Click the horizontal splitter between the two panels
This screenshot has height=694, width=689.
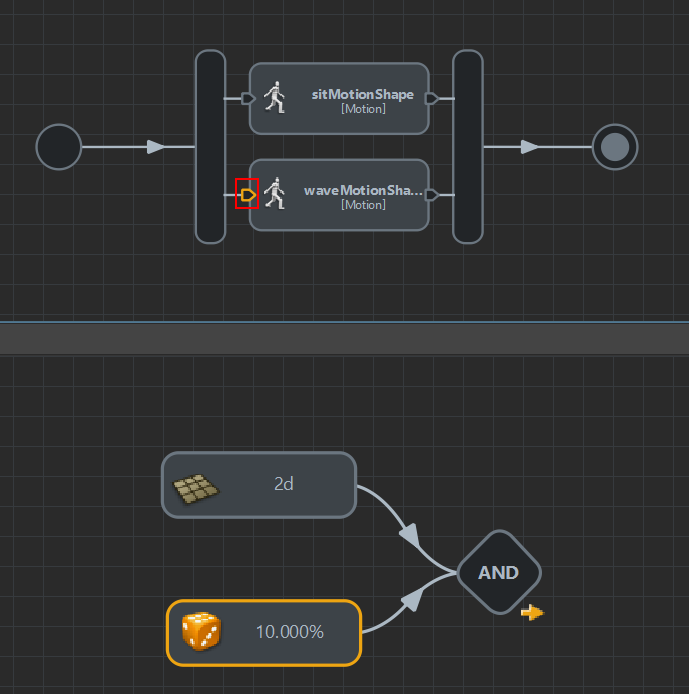[x=344, y=339]
